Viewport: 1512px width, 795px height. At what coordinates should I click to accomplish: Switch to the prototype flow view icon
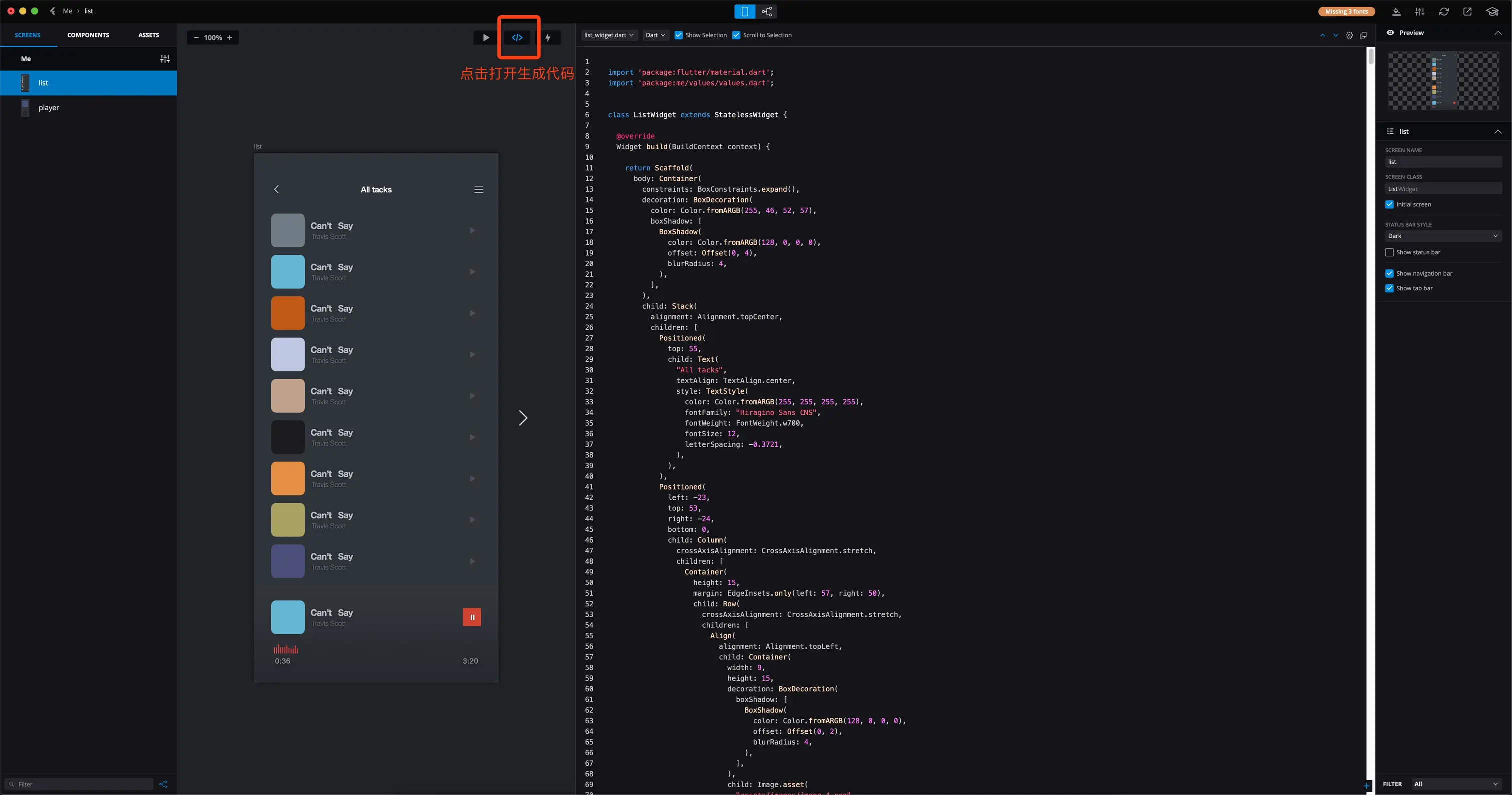click(x=766, y=11)
